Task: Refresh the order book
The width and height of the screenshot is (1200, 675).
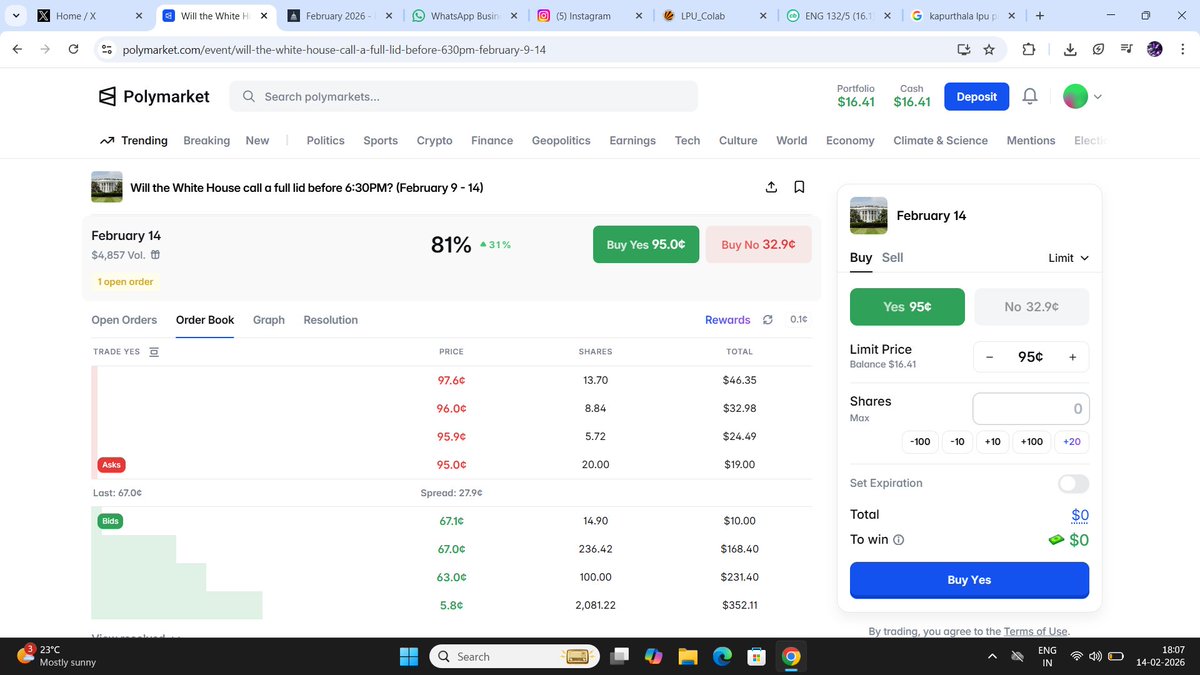Action: pos(768,320)
